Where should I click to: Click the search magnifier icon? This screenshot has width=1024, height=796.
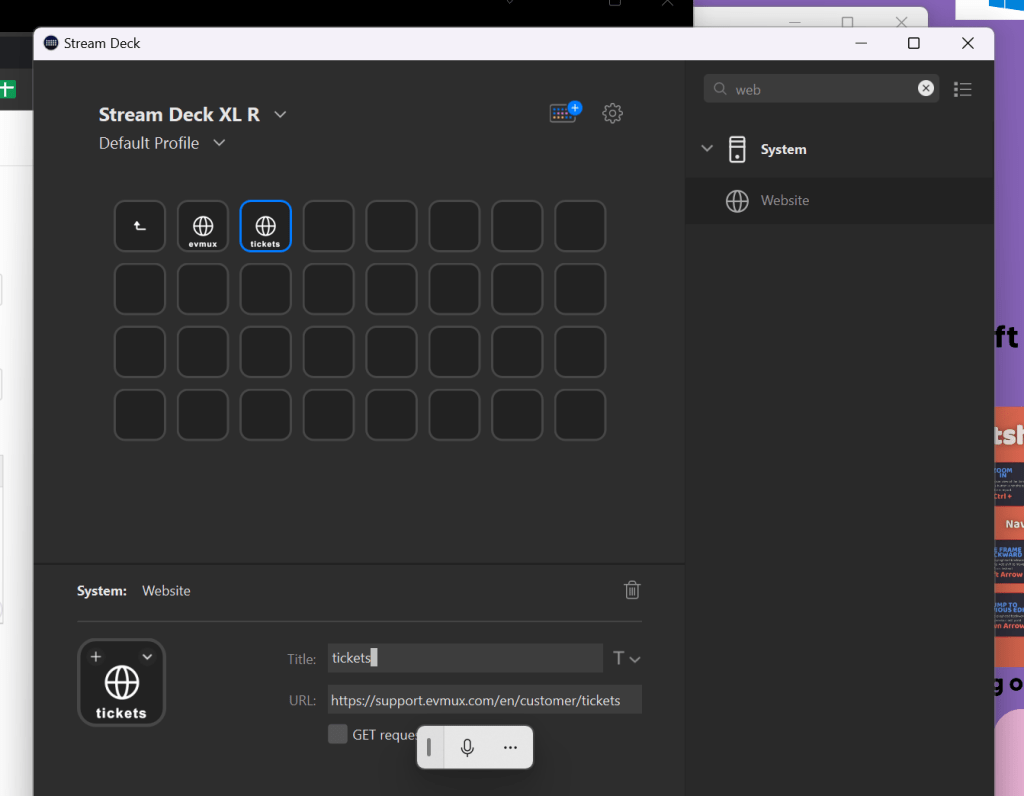point(720,88)
